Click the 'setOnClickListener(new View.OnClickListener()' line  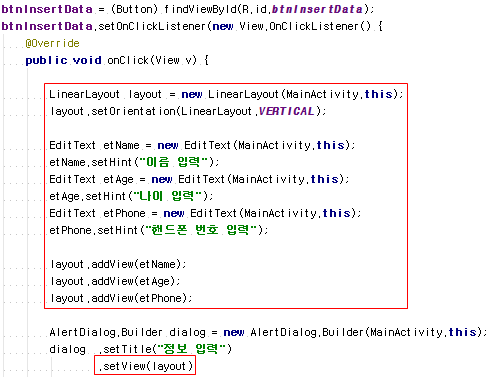tap(192, 26)
